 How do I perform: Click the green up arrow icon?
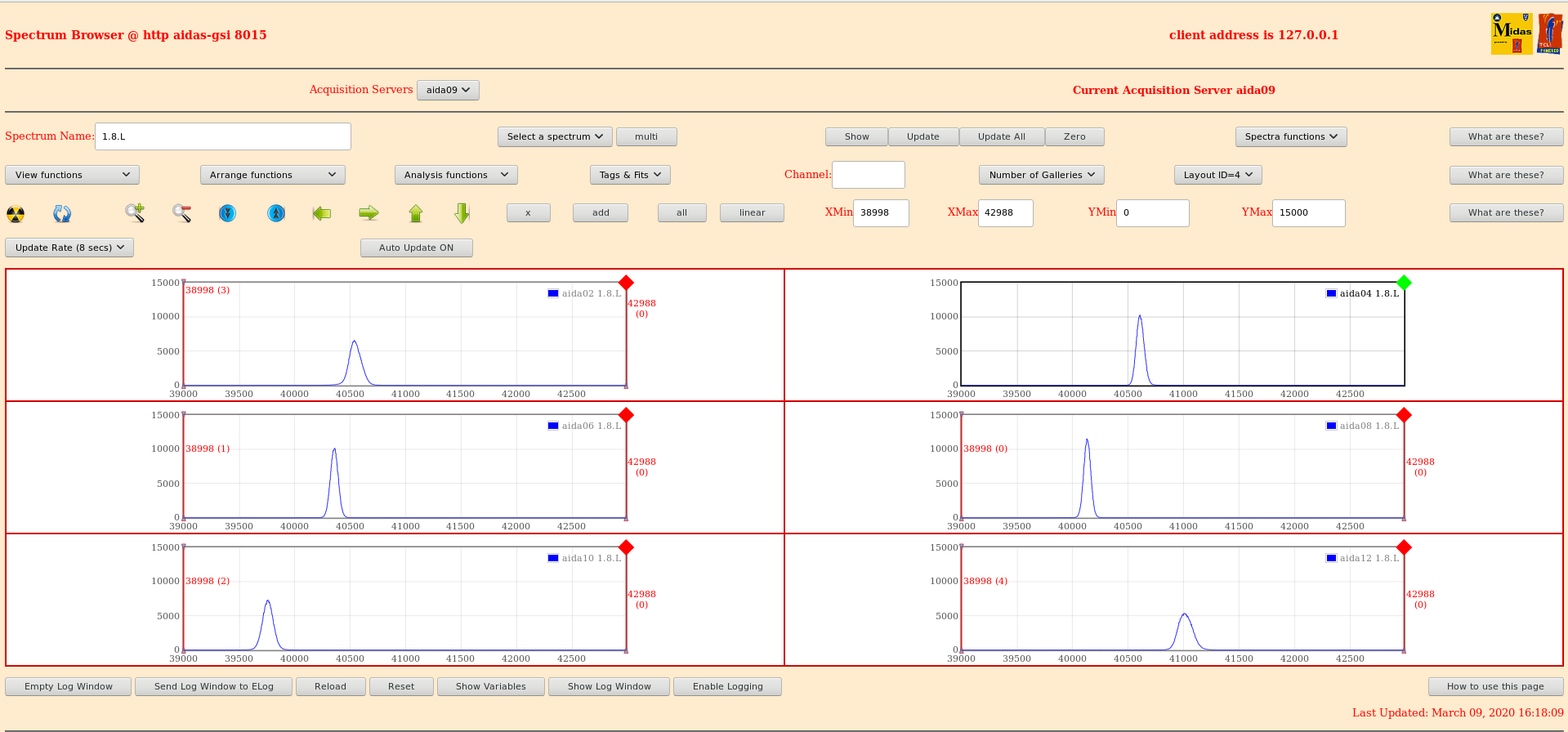(416, 213)
